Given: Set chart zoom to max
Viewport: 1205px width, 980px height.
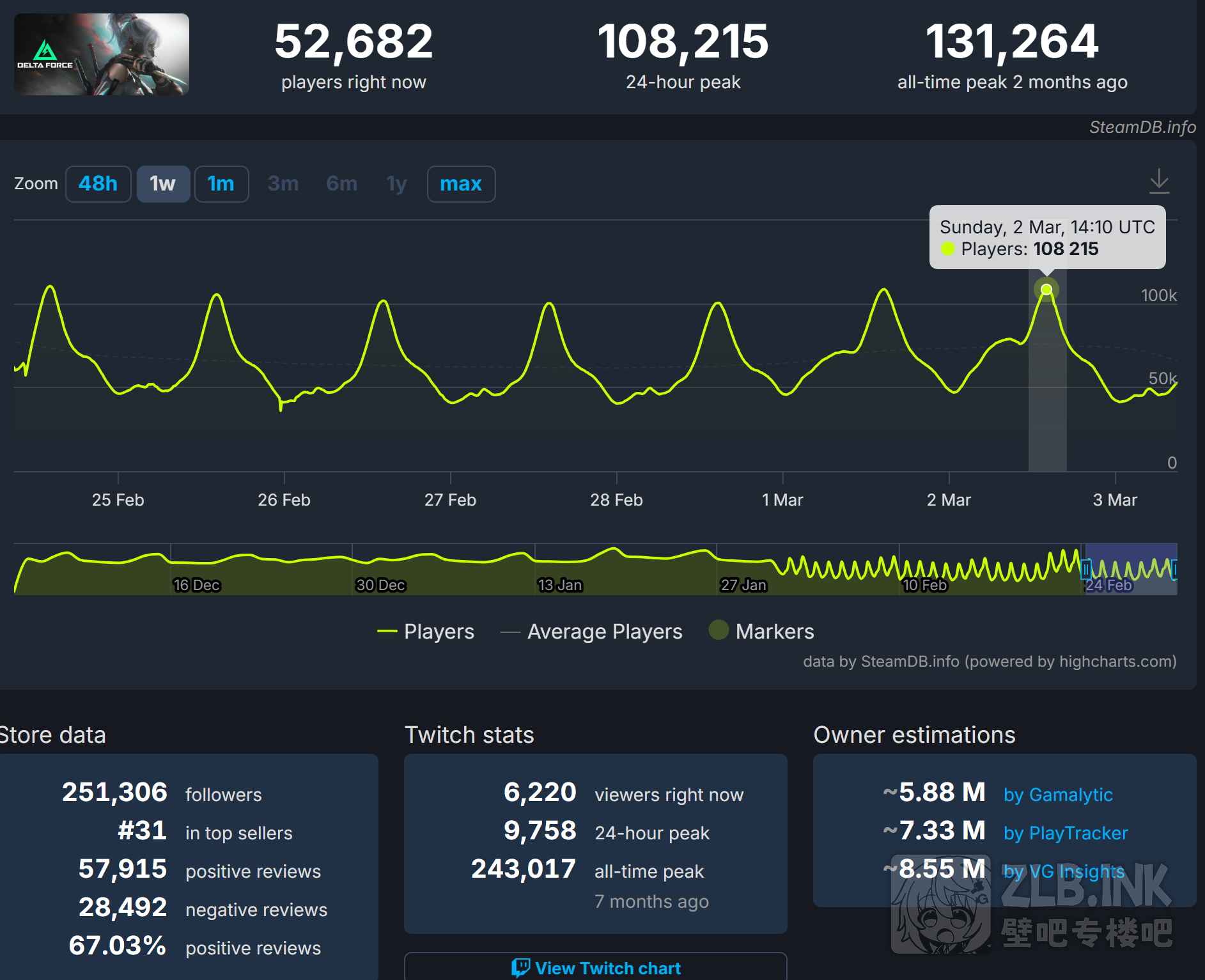Looking at the screenshot, I should coord(461,184).
